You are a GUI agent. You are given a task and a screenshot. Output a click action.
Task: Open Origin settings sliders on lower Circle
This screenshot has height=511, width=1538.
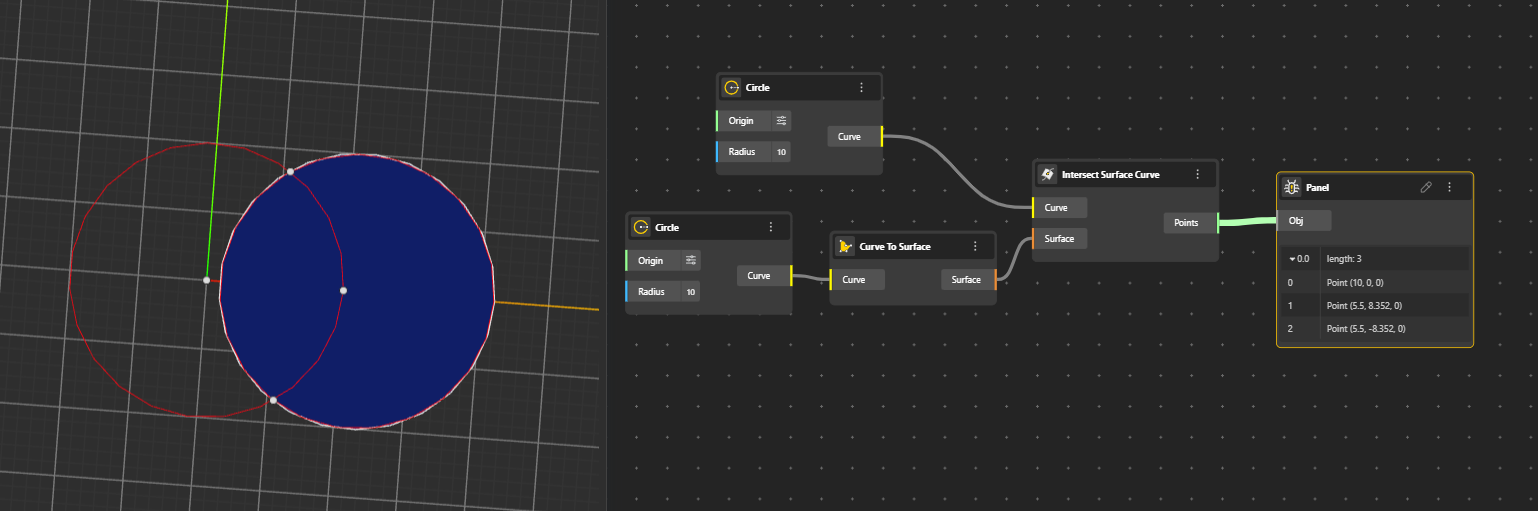coord(691,261)
